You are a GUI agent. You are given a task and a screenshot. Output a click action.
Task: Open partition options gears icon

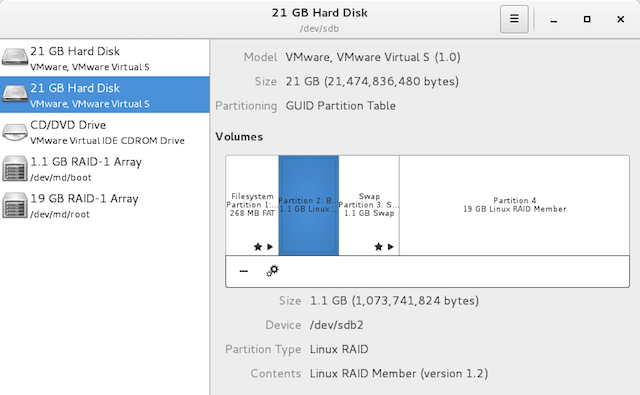tap(273, 271)
